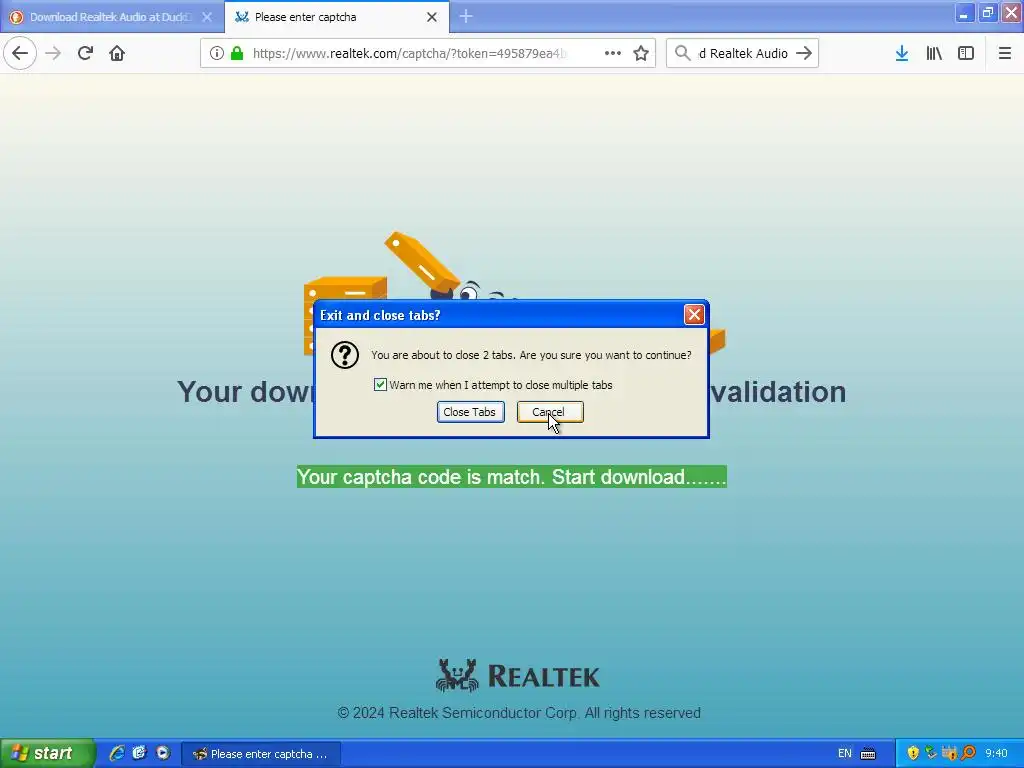Image resolution: width=1024 pixels, height=768 pixels.
Task: Click the question mark dialog icon
Action: [345, 355]
